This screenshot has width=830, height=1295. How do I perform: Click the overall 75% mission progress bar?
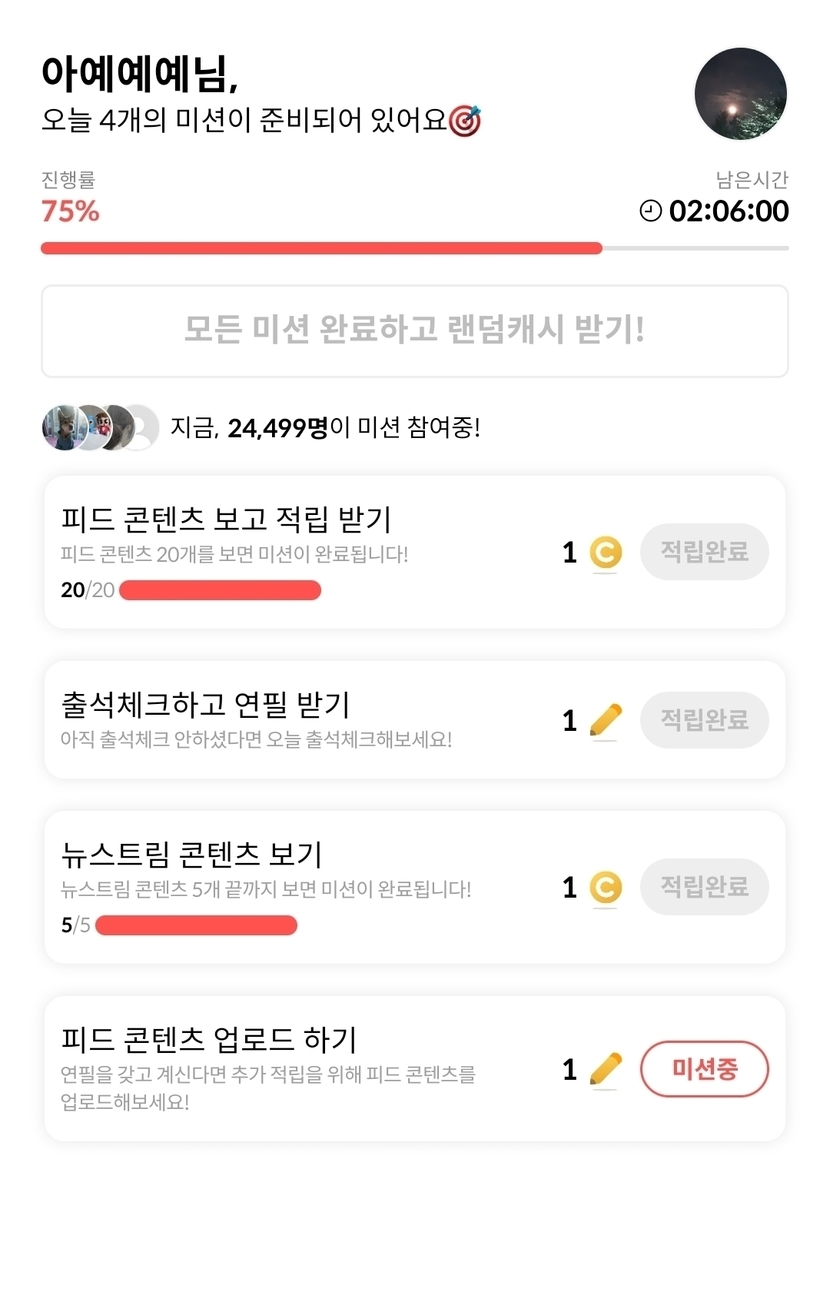click(x=414, y=248)
